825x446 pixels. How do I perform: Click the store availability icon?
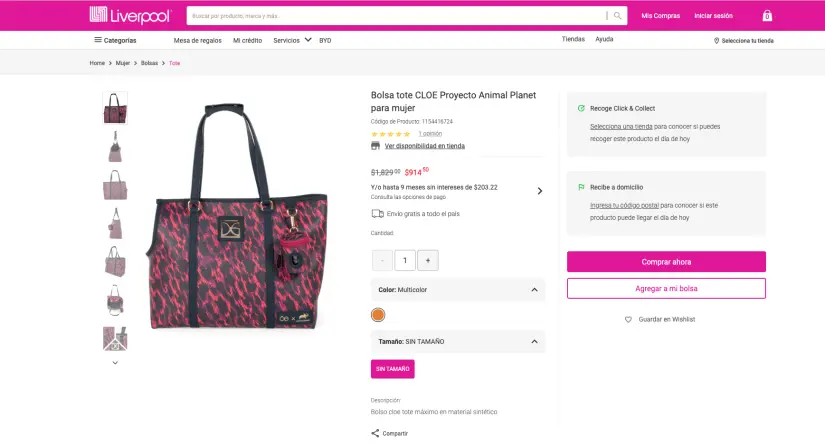[376, 146]
